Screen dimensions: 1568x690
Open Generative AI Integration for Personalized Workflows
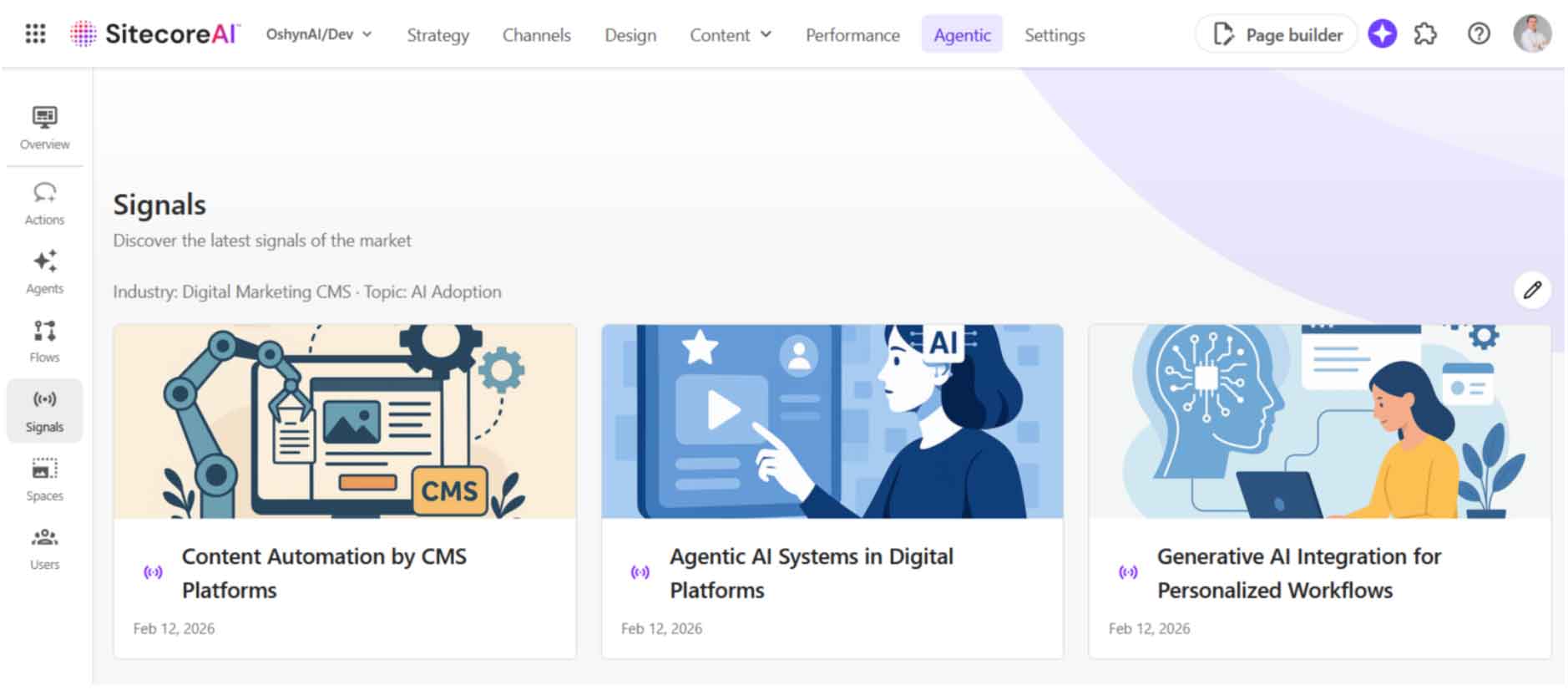[x=1298, y=573]
